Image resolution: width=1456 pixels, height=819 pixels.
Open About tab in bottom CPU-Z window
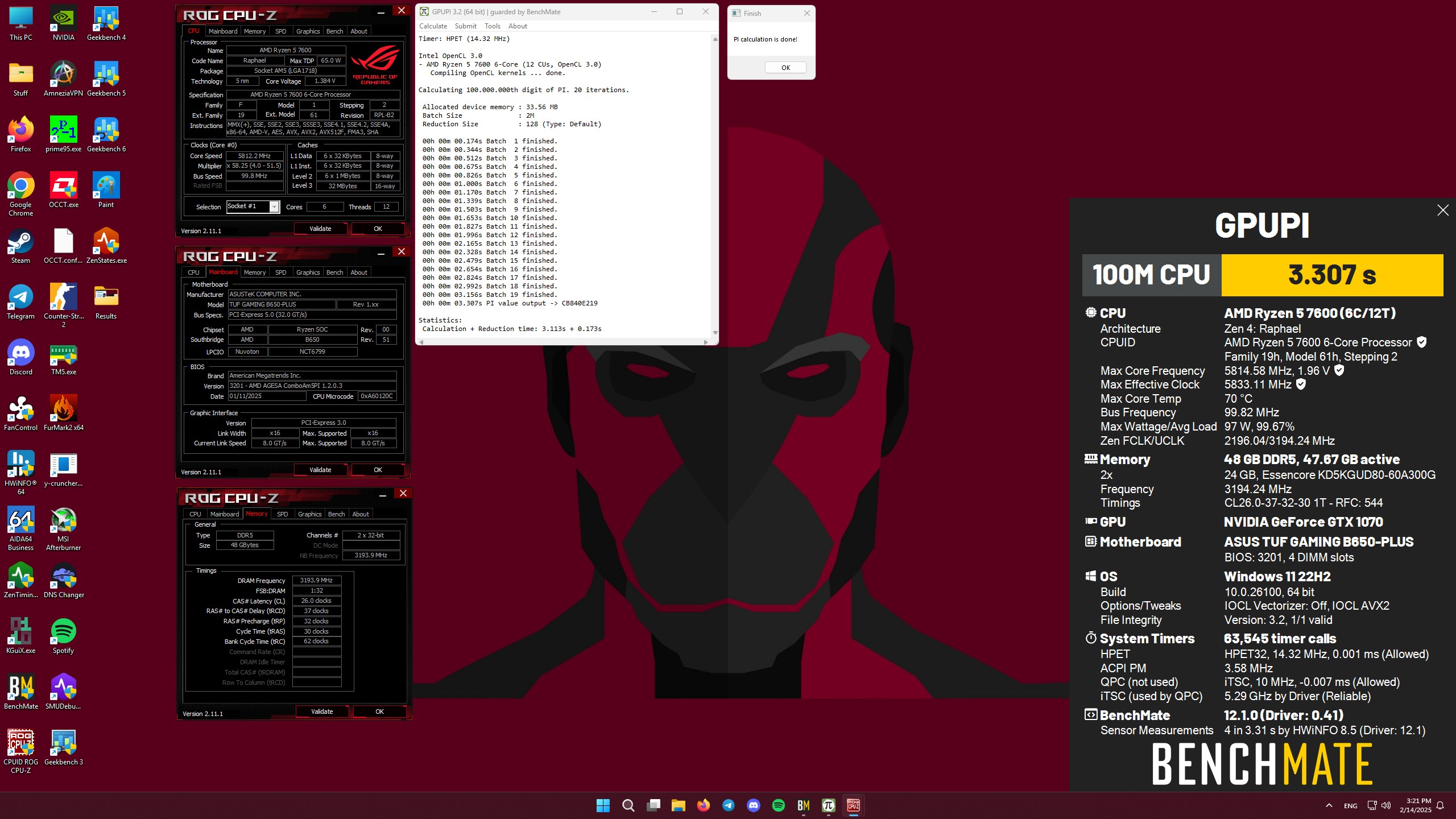click(360, 514)
